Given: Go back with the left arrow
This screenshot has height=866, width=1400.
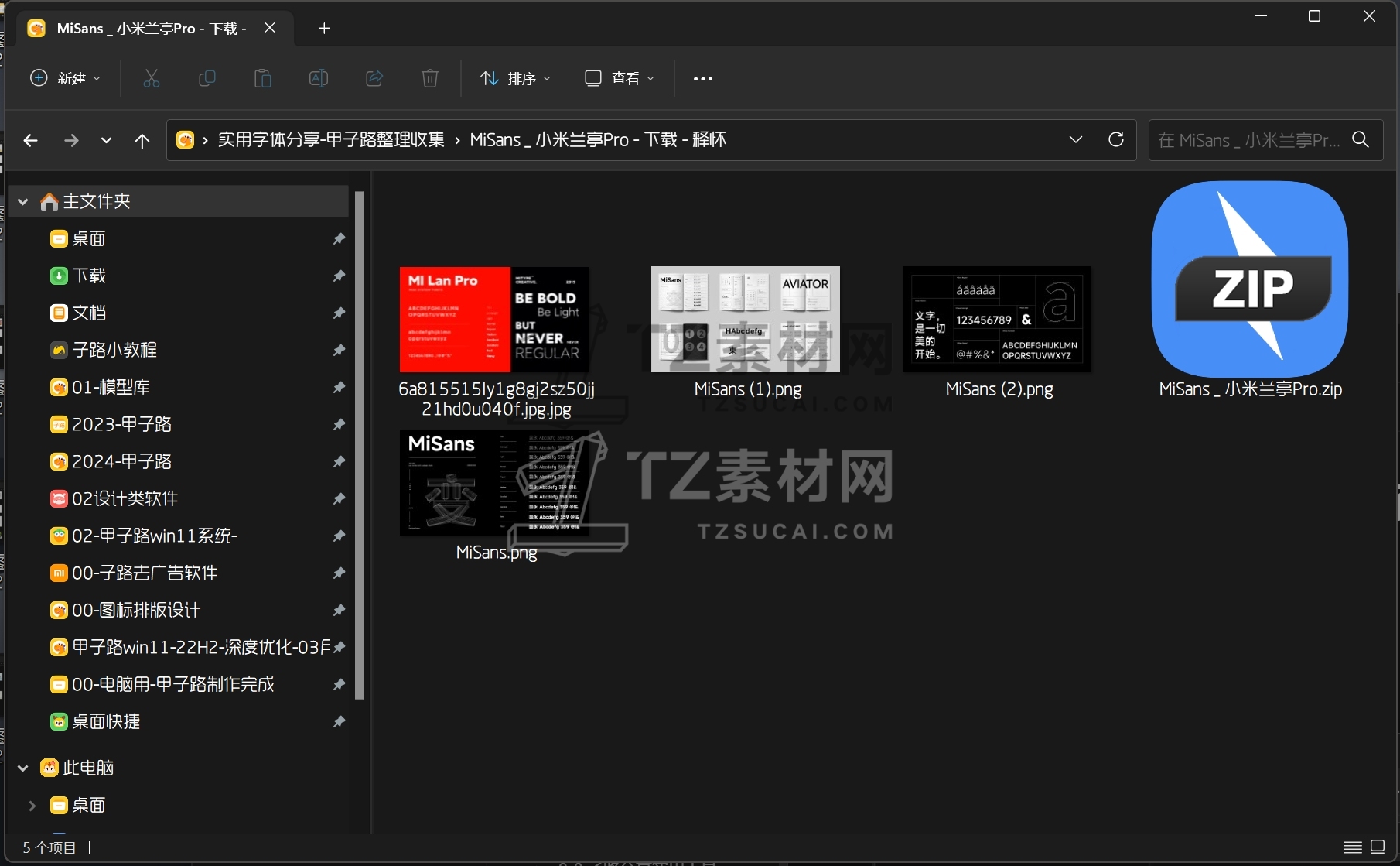Looking at the screenshot, I should [x=31, y=140].
